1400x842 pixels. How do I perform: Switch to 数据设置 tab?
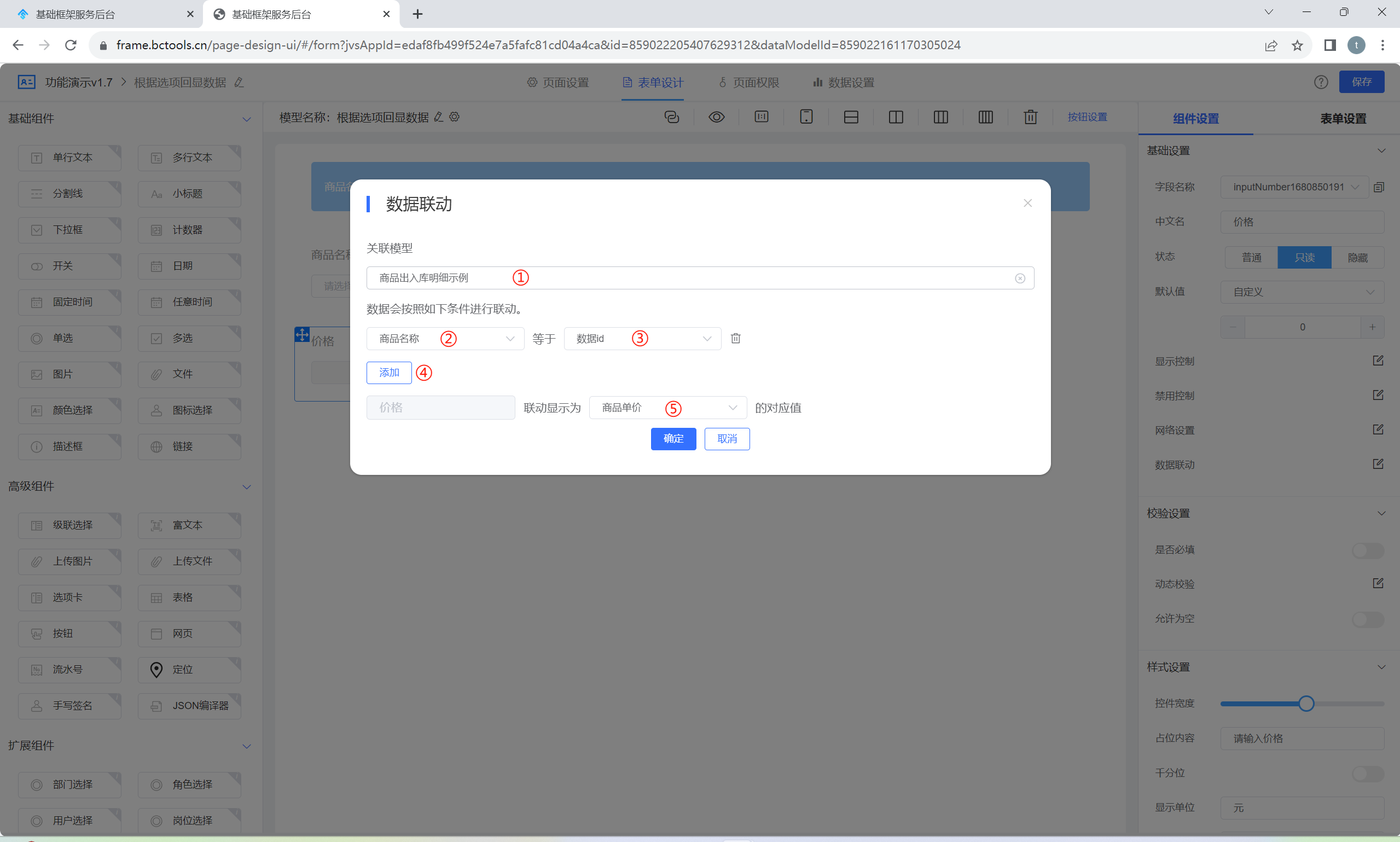tap(844, 83)
